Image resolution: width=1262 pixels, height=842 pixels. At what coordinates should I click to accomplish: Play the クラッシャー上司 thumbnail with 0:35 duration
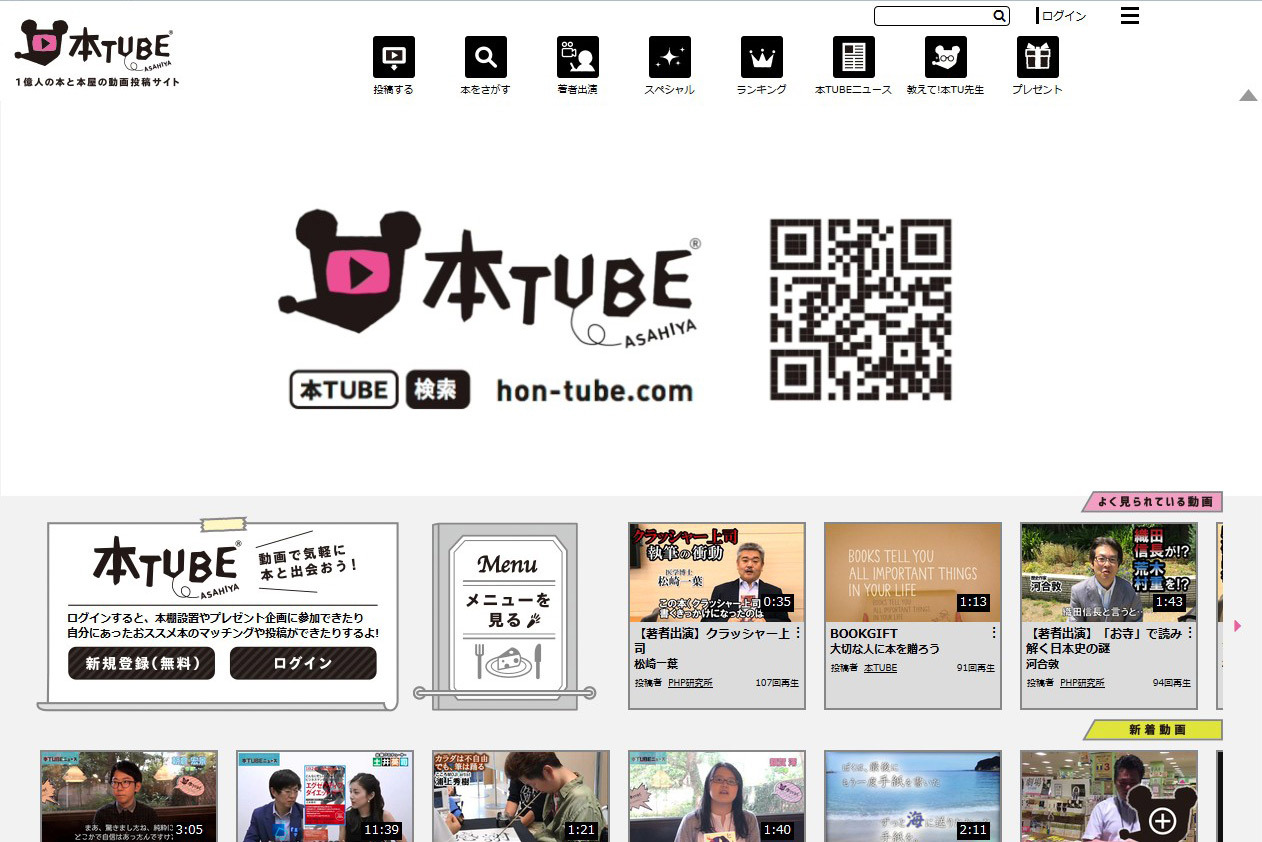(x=717, y=572)
